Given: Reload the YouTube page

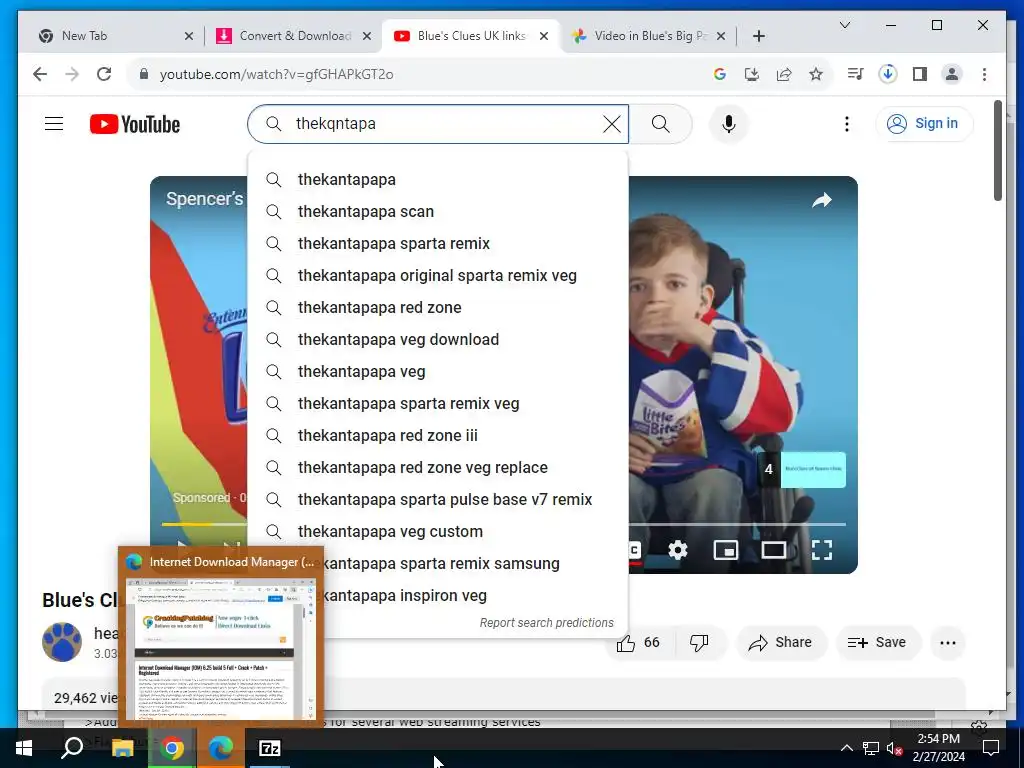Looking at the screenshot, I should tap(104, 74).
